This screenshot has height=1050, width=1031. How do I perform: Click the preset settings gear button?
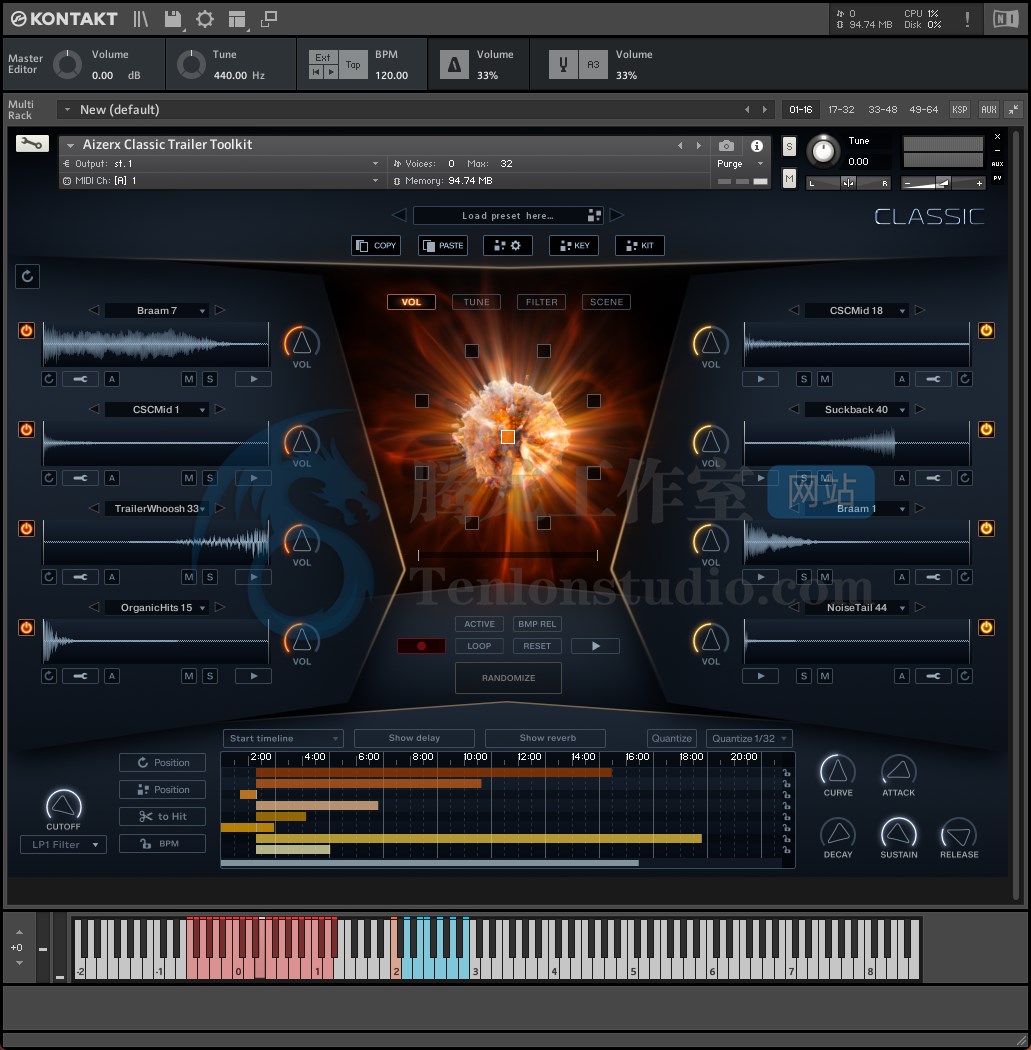[507, 245]
